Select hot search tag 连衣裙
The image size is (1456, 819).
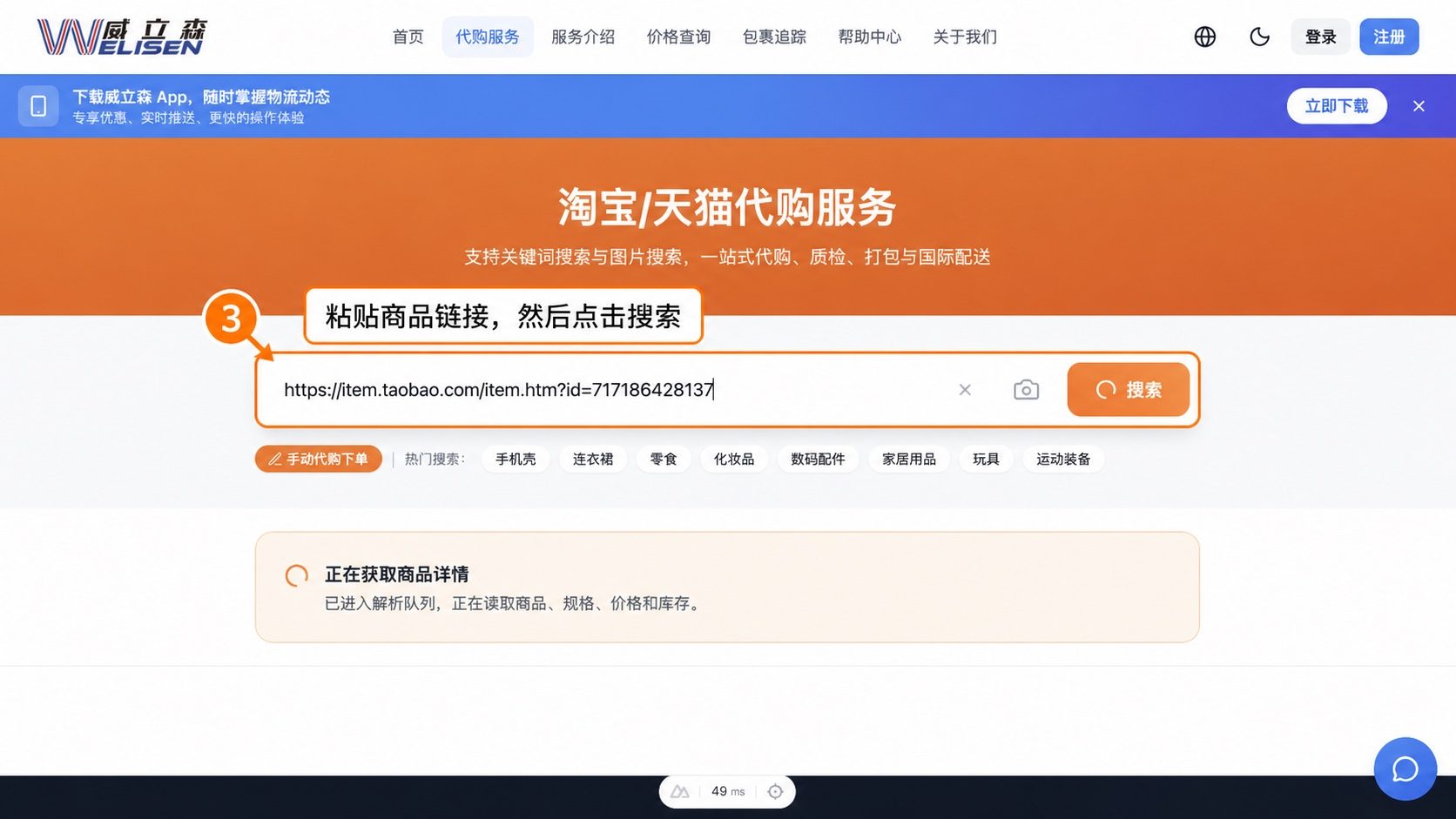click(x=593, y=459)
